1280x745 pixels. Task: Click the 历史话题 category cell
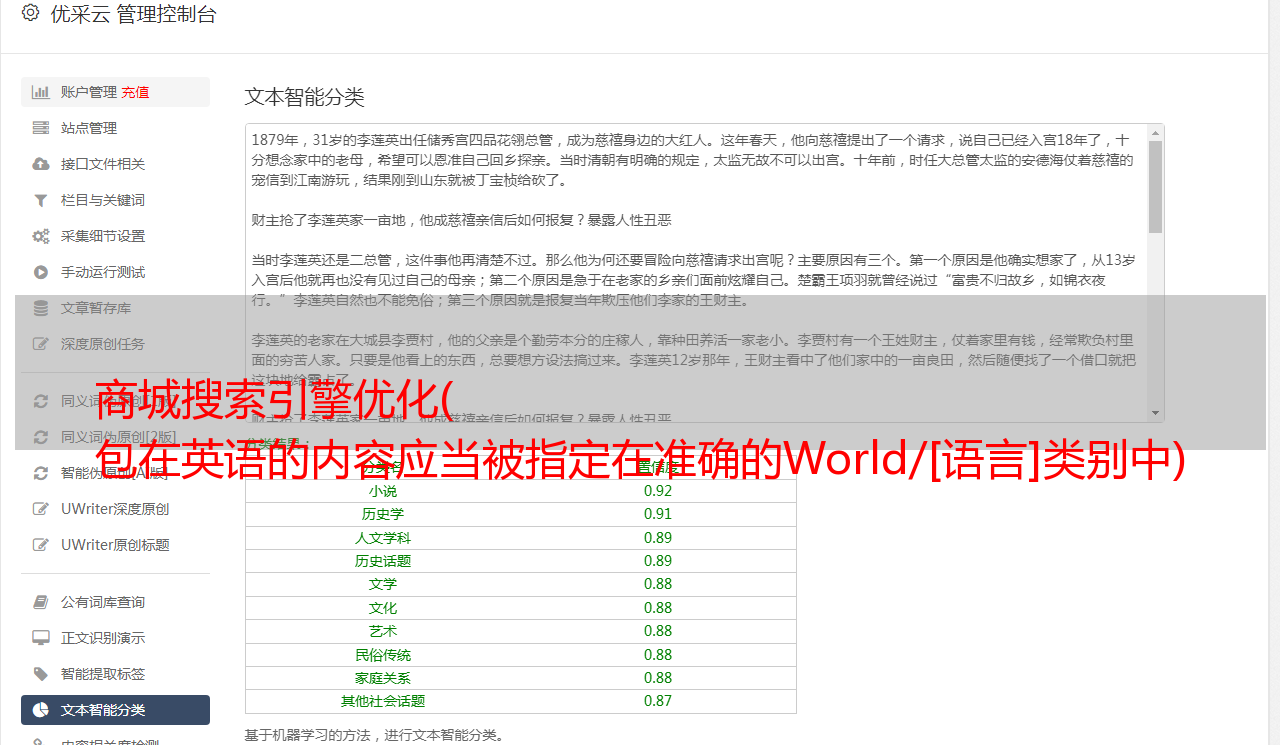pyautogui.click(x=382, y=561)
